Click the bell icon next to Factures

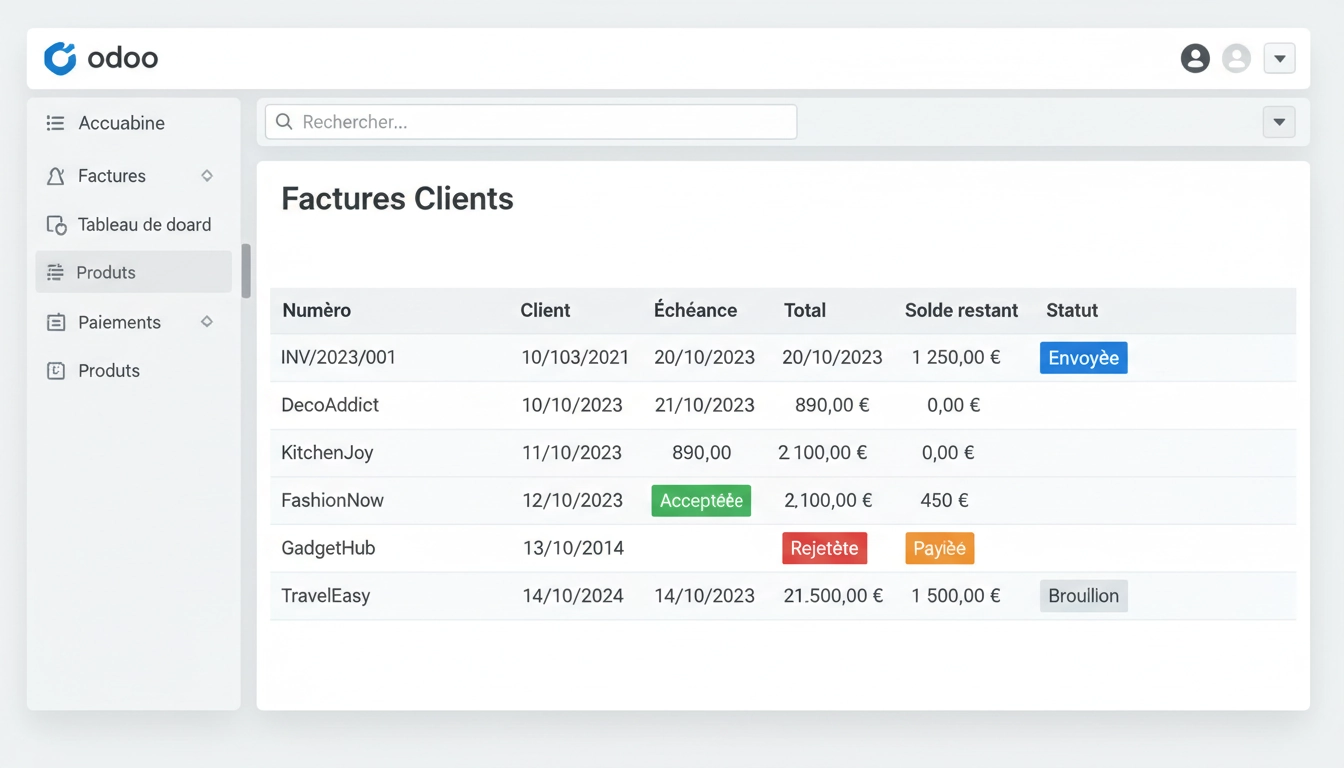pyautogui.click(x=56, y=176)
